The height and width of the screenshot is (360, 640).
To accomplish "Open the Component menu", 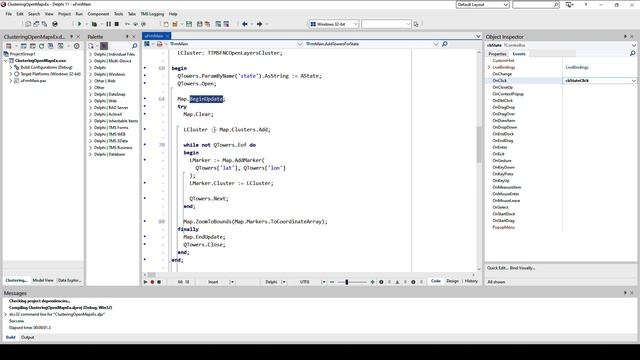I will pyautogui.click(x=98, y=14).
